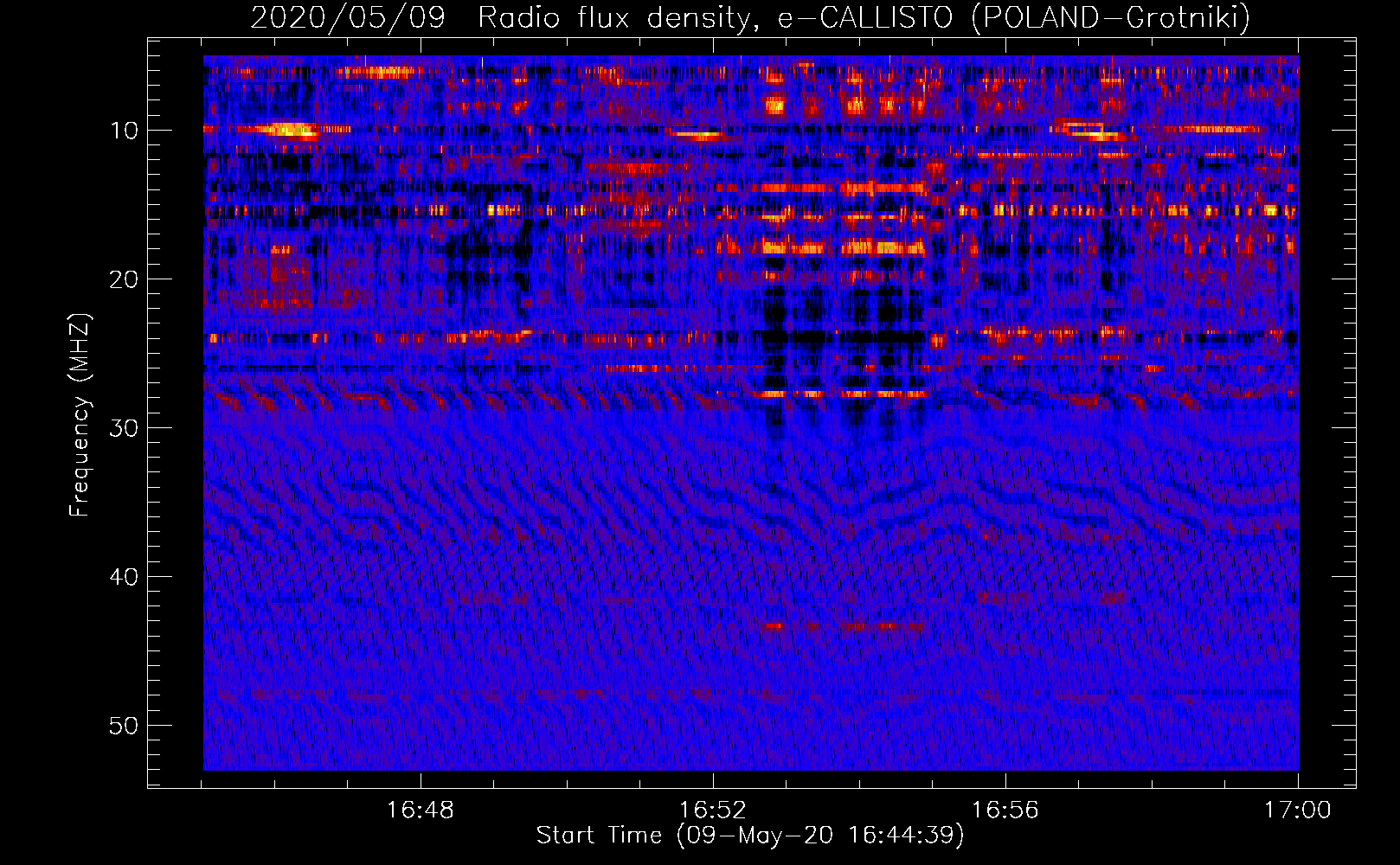Click the '16:52' time tick label
Image resolution: width=1400 pixels, height=865 pixels.
coord(712,811)
